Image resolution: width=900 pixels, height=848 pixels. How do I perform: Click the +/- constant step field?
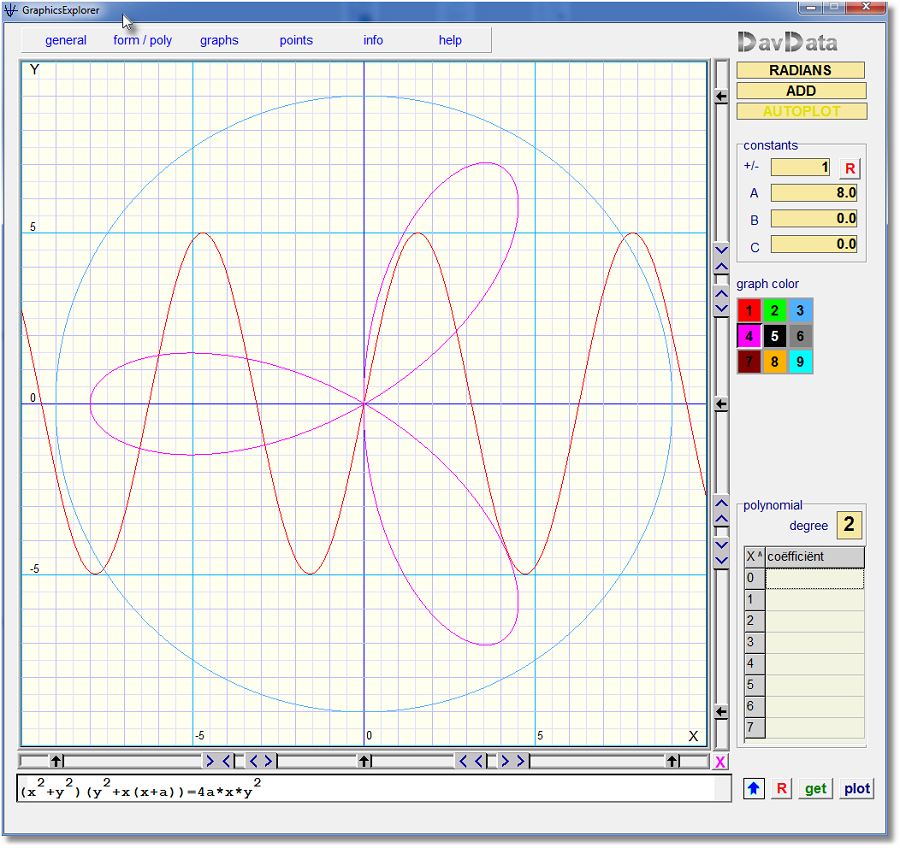point(801,167)
